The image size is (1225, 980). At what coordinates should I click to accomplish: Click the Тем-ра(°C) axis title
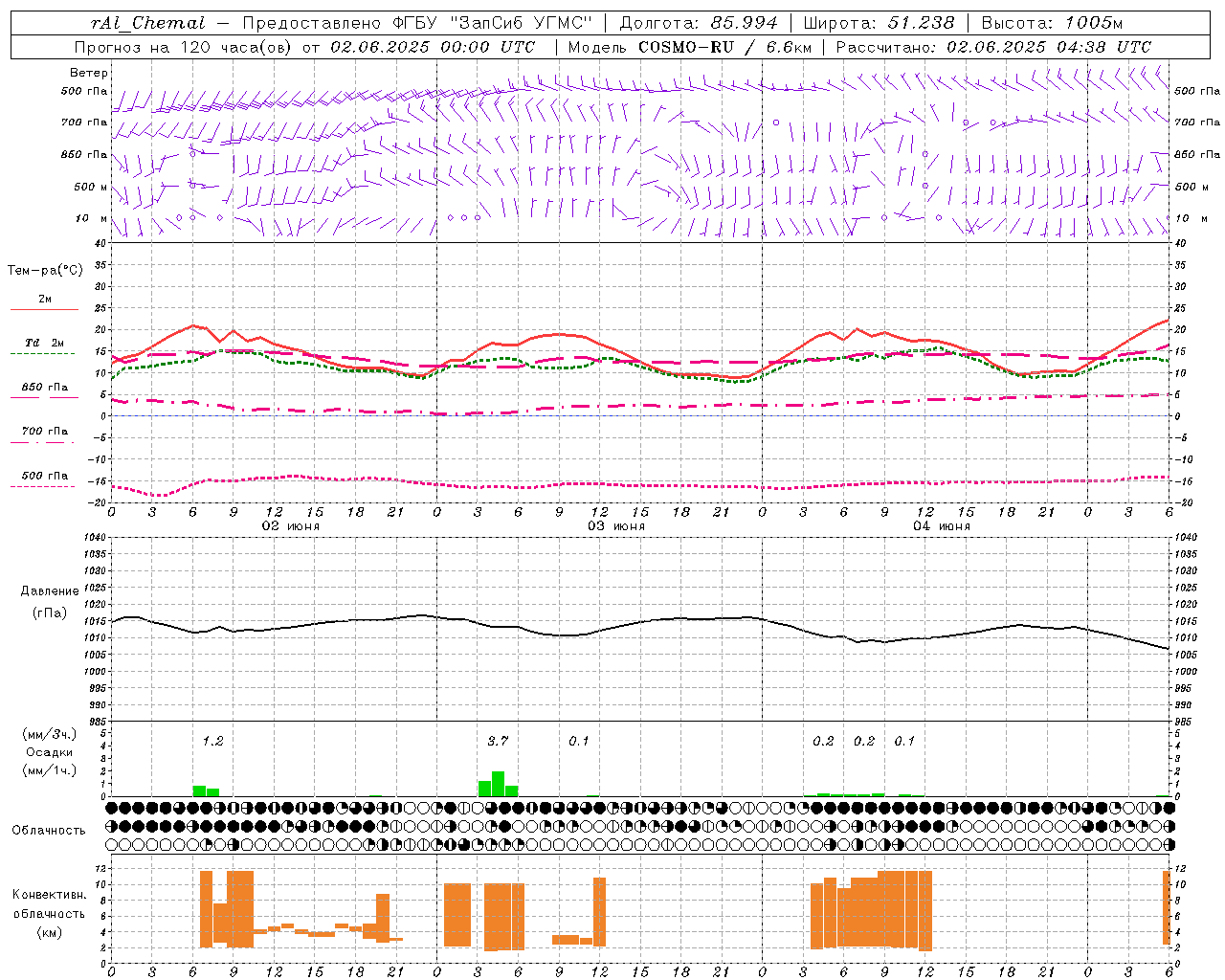click(x=45, y=271)
